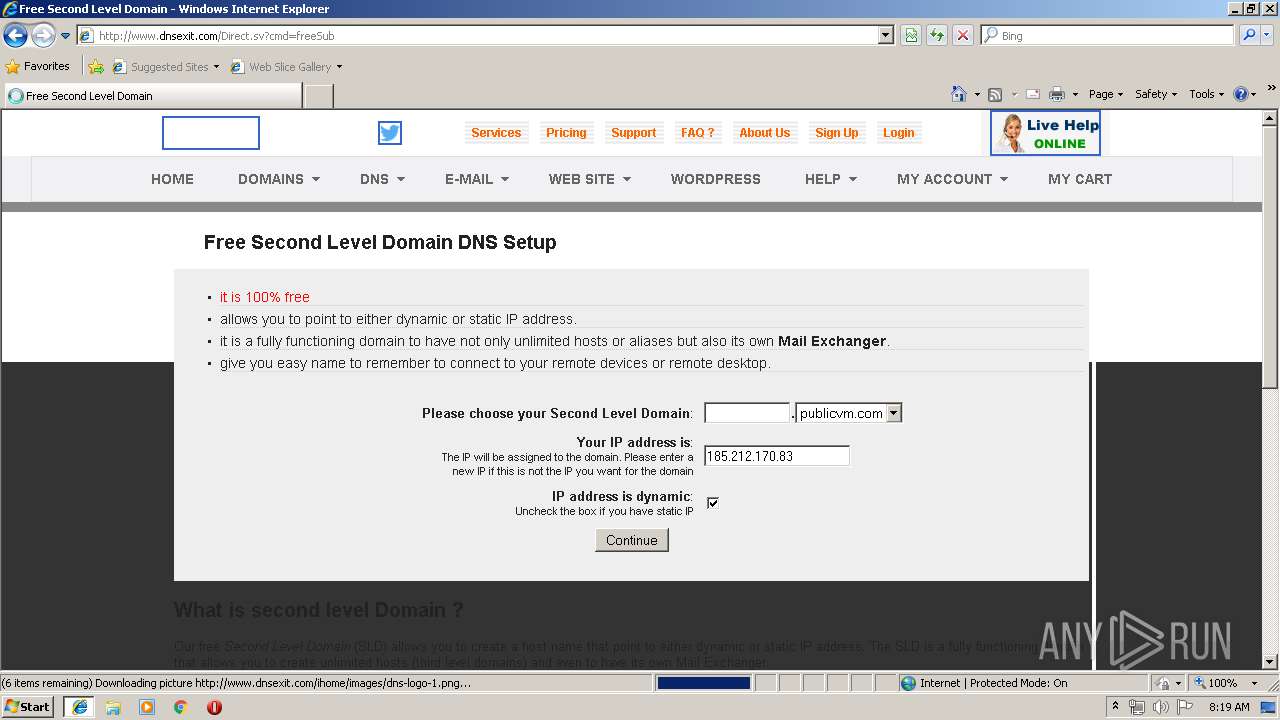Screen dimensions: 1280x720
Task: Click the RSS Feeds icon
Action: (995, 94)
